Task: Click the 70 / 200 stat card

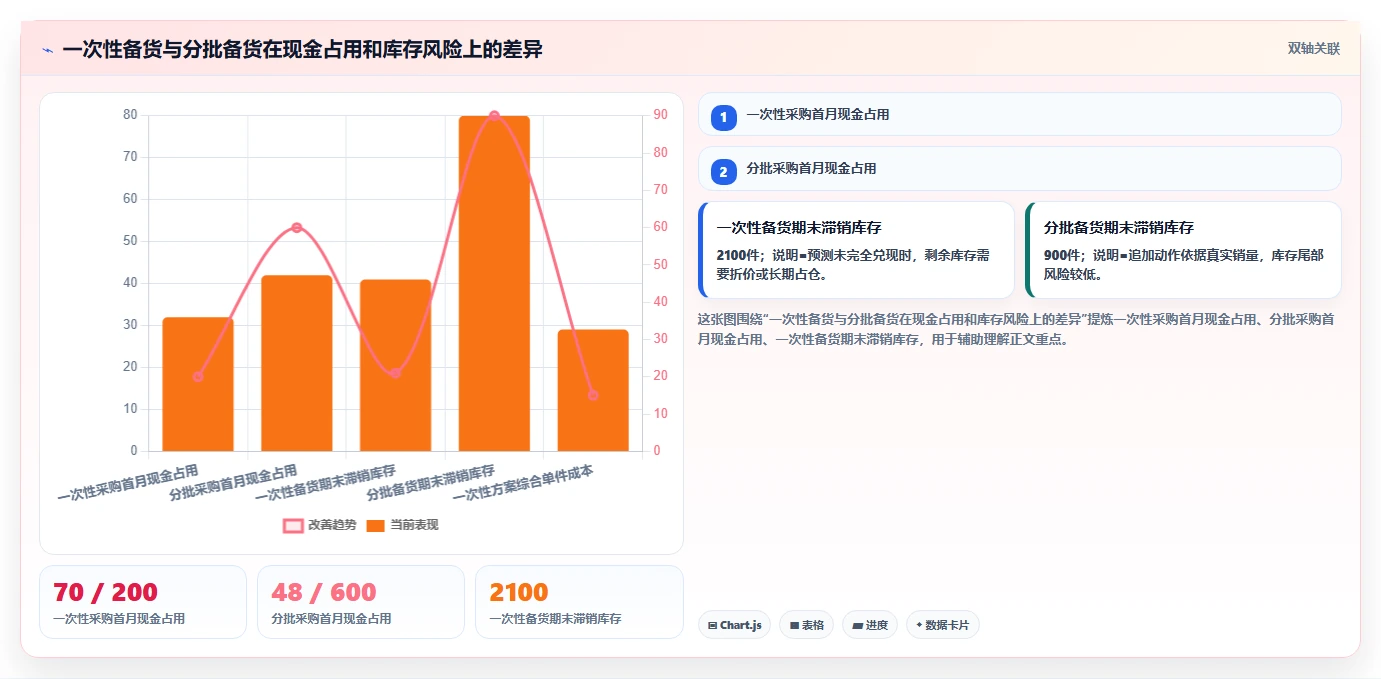Action: (142, 601)
